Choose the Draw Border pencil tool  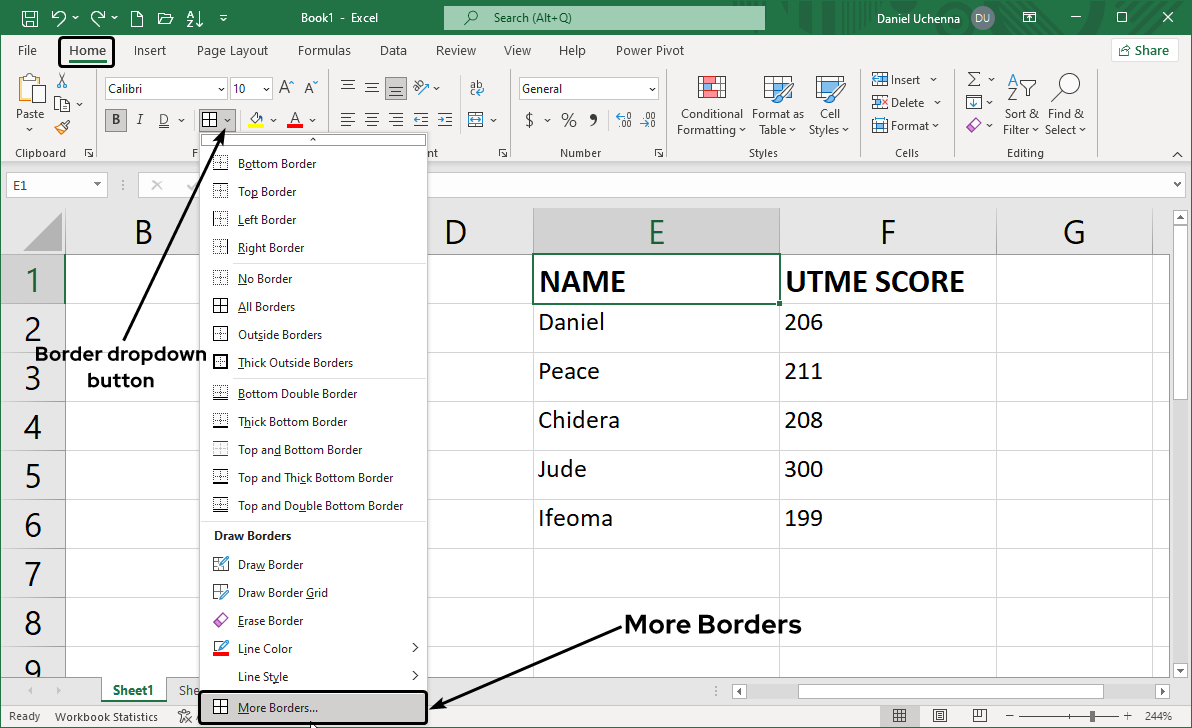pyautogui.click(x=270, y=565)
